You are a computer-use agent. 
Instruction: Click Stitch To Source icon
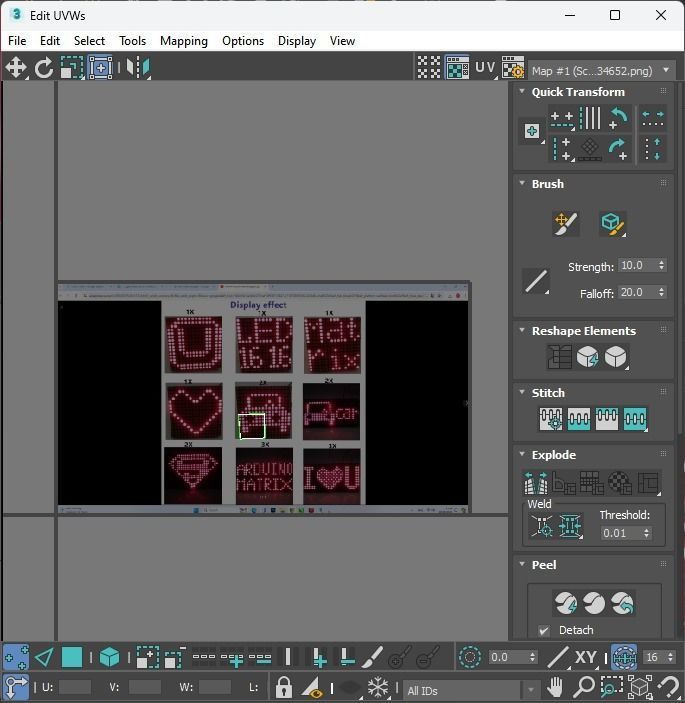607,419
